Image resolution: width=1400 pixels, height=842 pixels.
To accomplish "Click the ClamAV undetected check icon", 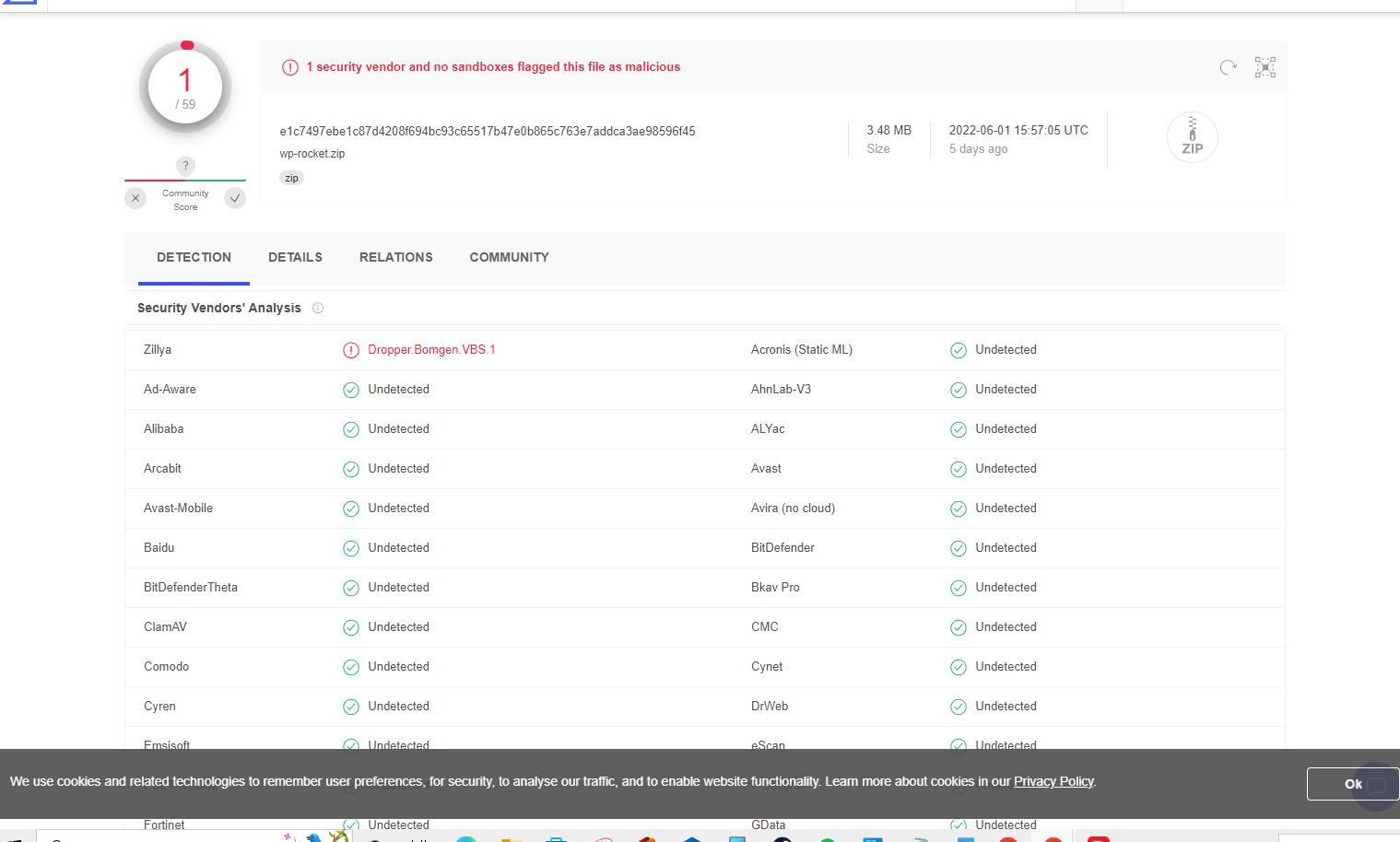I will tap(351, 627).
